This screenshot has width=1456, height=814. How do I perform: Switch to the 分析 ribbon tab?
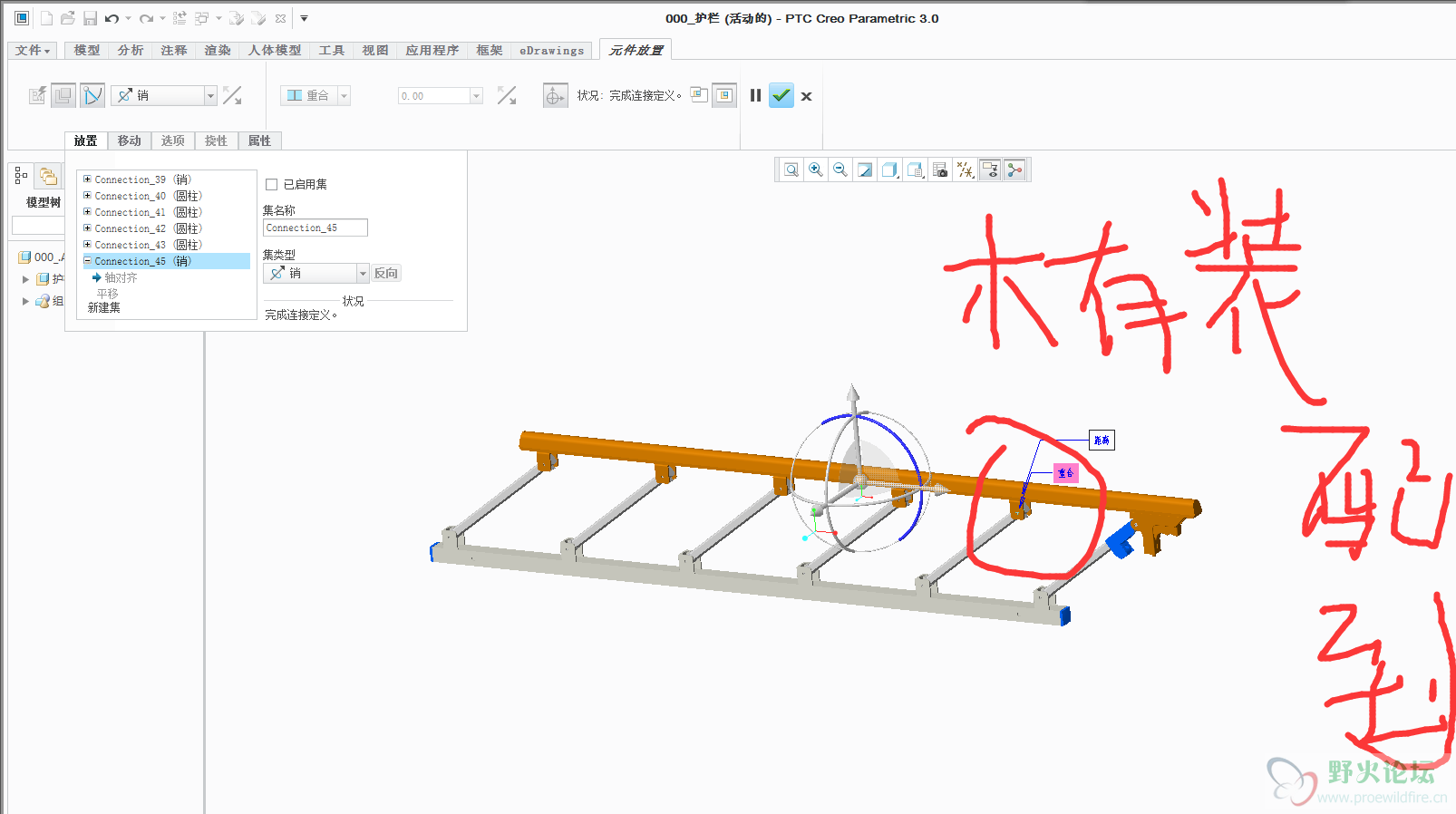pos(131,51)
